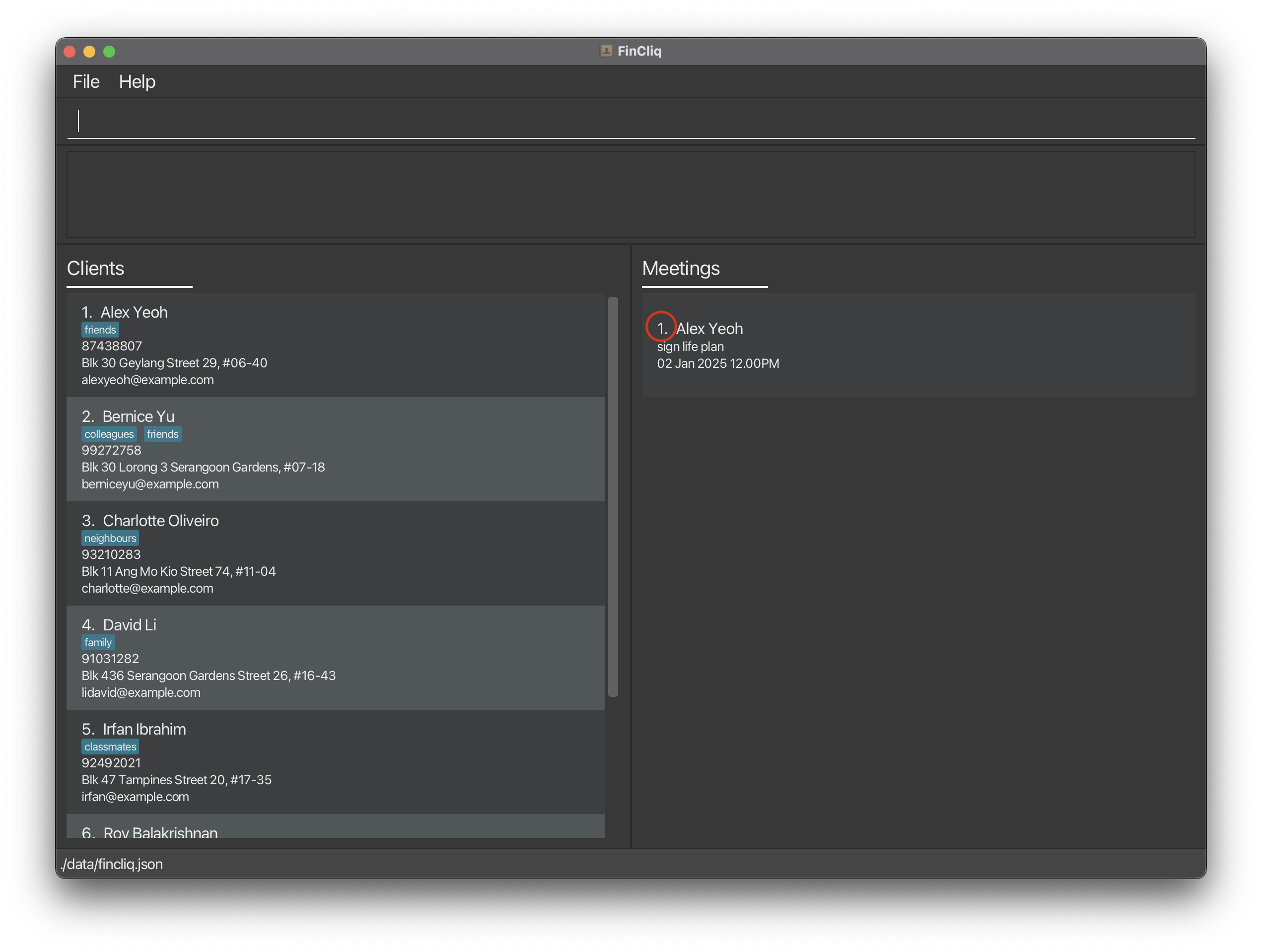Click the colleagues tag for Bernice Yu
The image size is (1262, 952).
pyautogui.click(x=110, y=433)
